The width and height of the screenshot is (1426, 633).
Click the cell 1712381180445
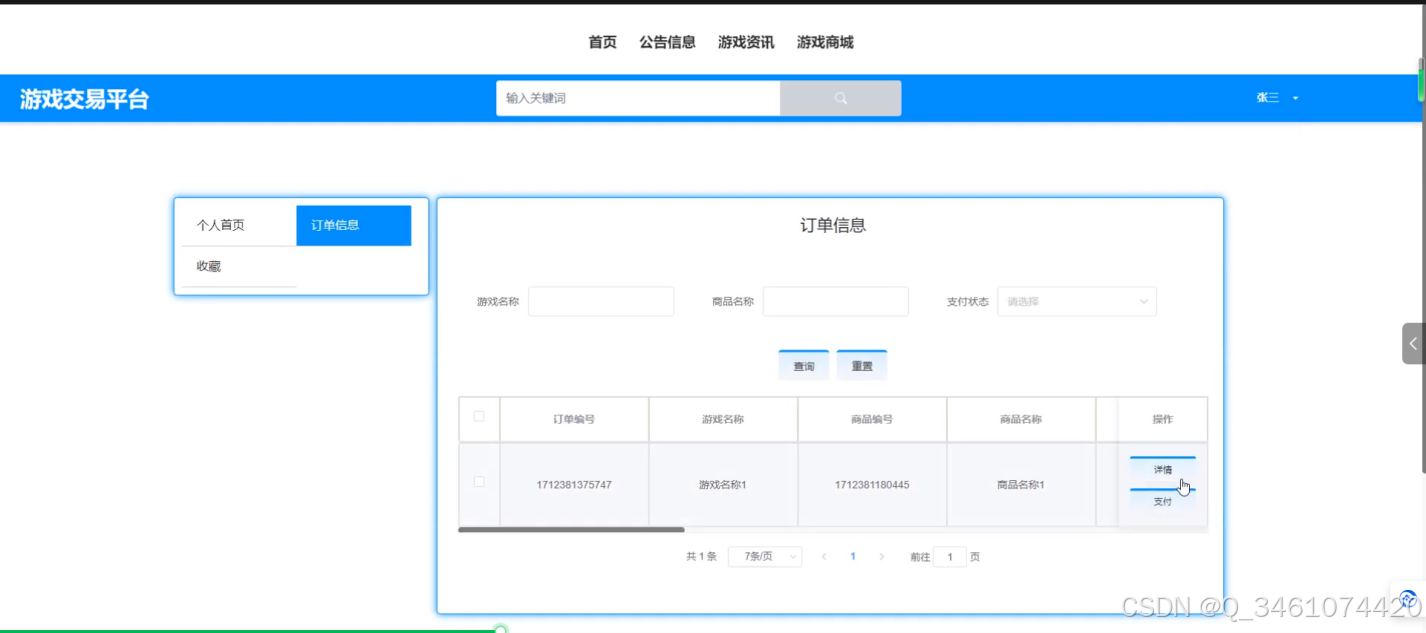click(872, 485)
